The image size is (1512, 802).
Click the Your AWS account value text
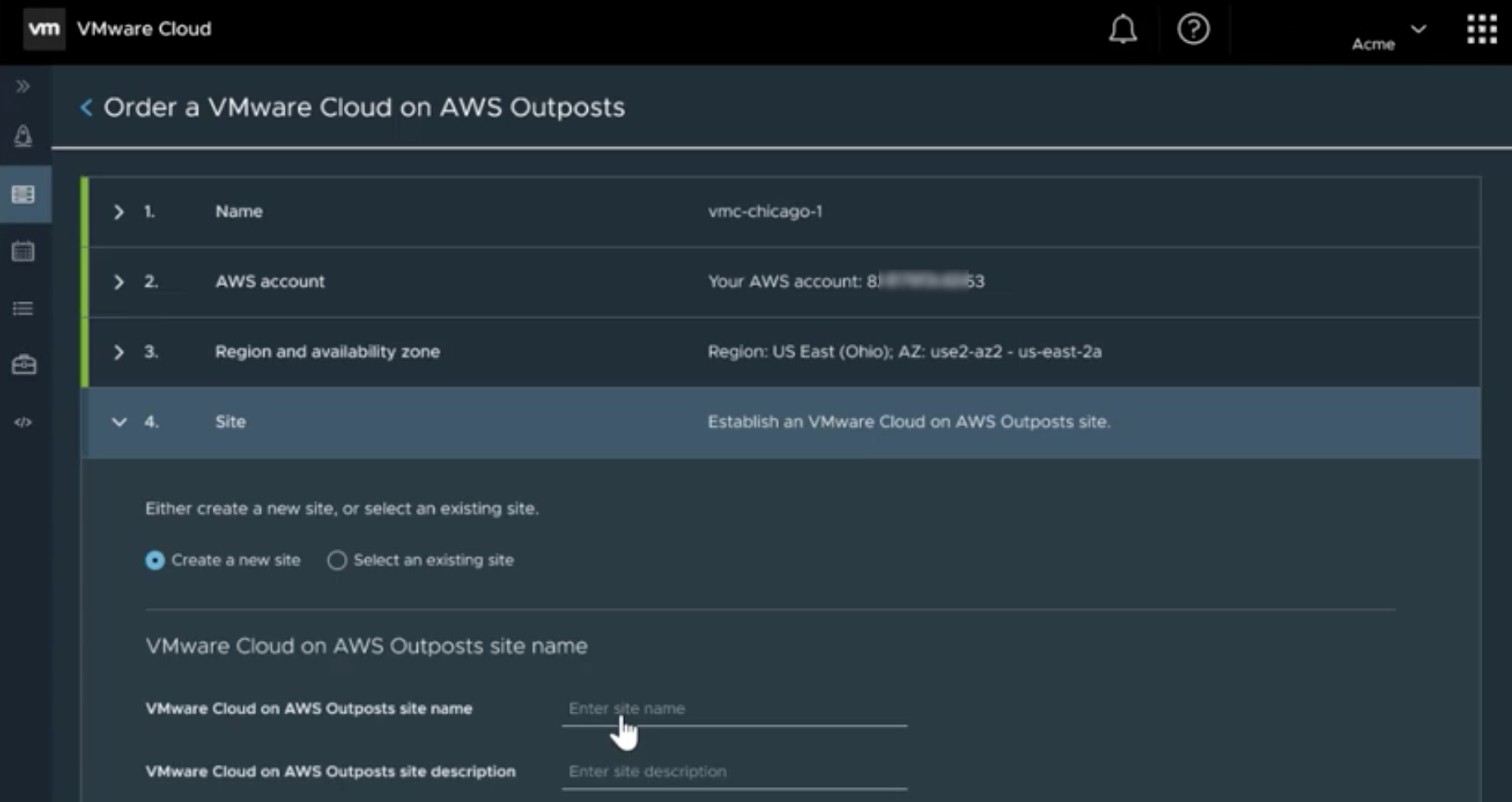coord(846,282)
